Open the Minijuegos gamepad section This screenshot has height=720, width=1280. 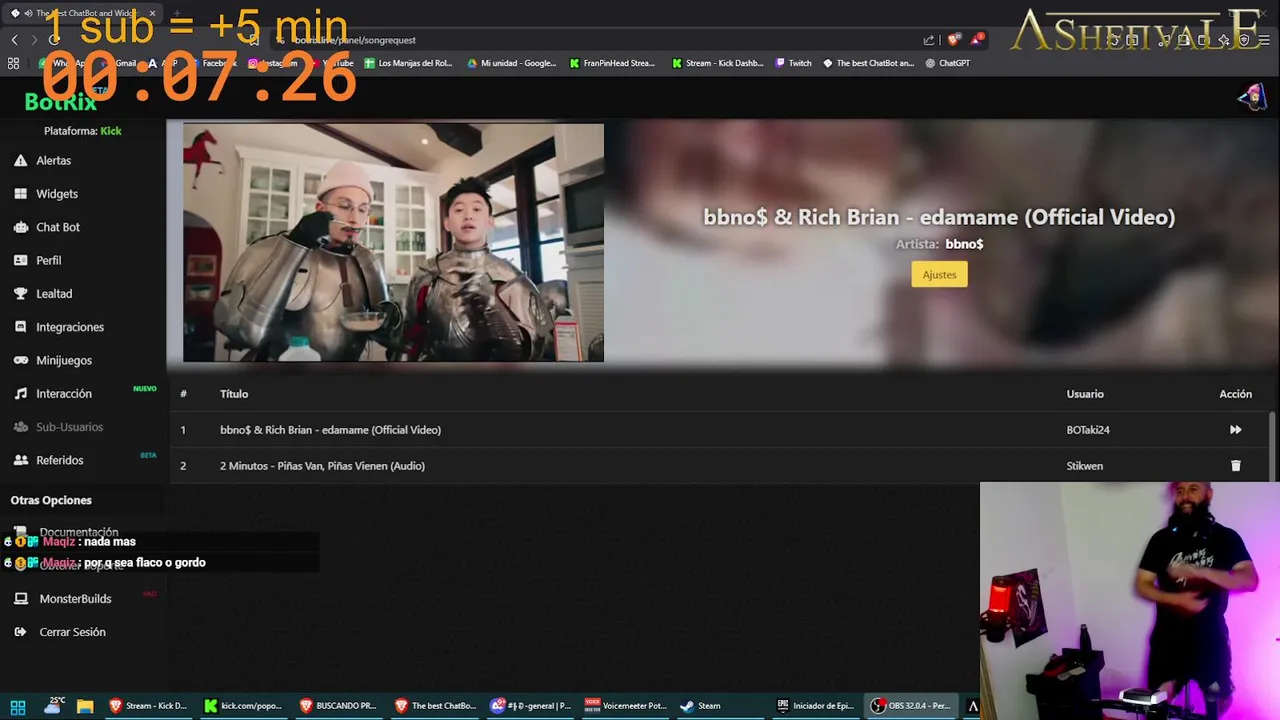pyautogui.click(x=53, y=360)
